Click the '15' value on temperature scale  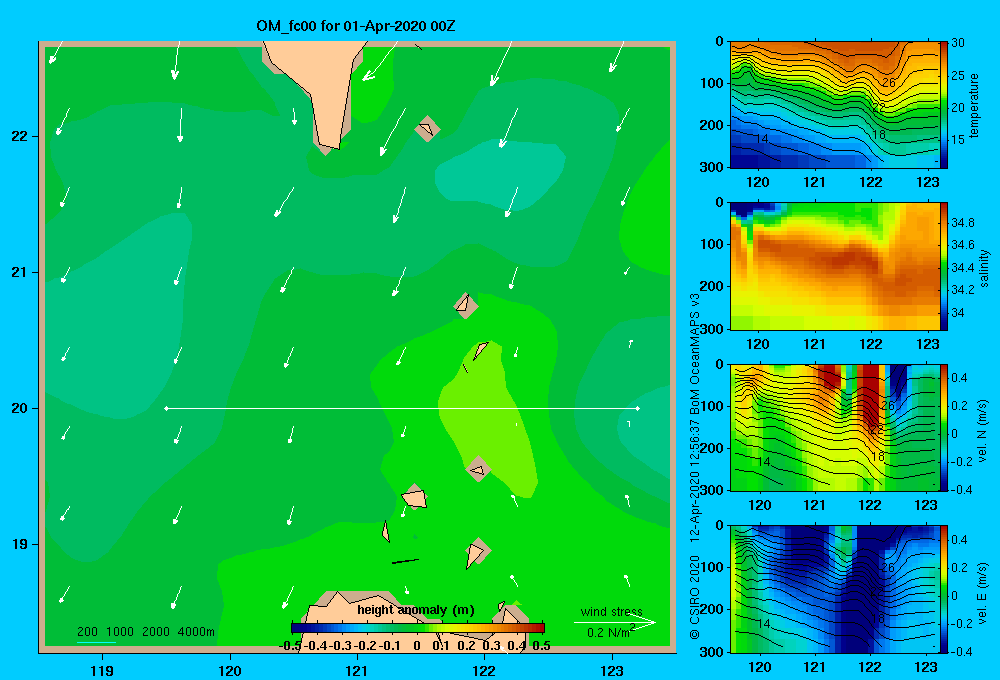[x=957, y=140]
